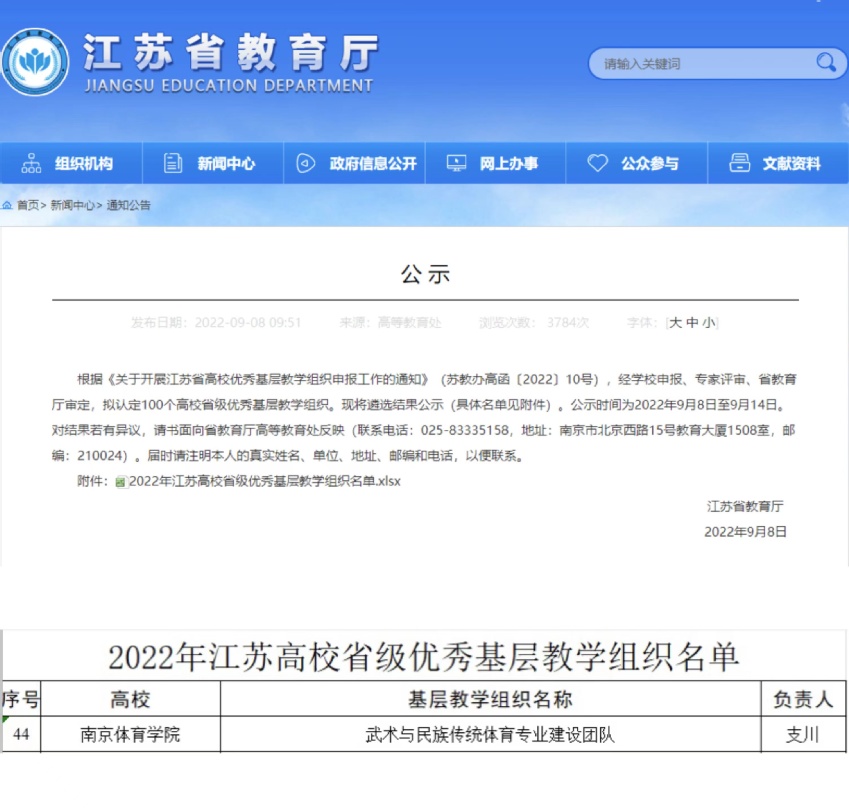Click the 江苏省教育厅 site title
849x808 pixels.
click(231, 52)
